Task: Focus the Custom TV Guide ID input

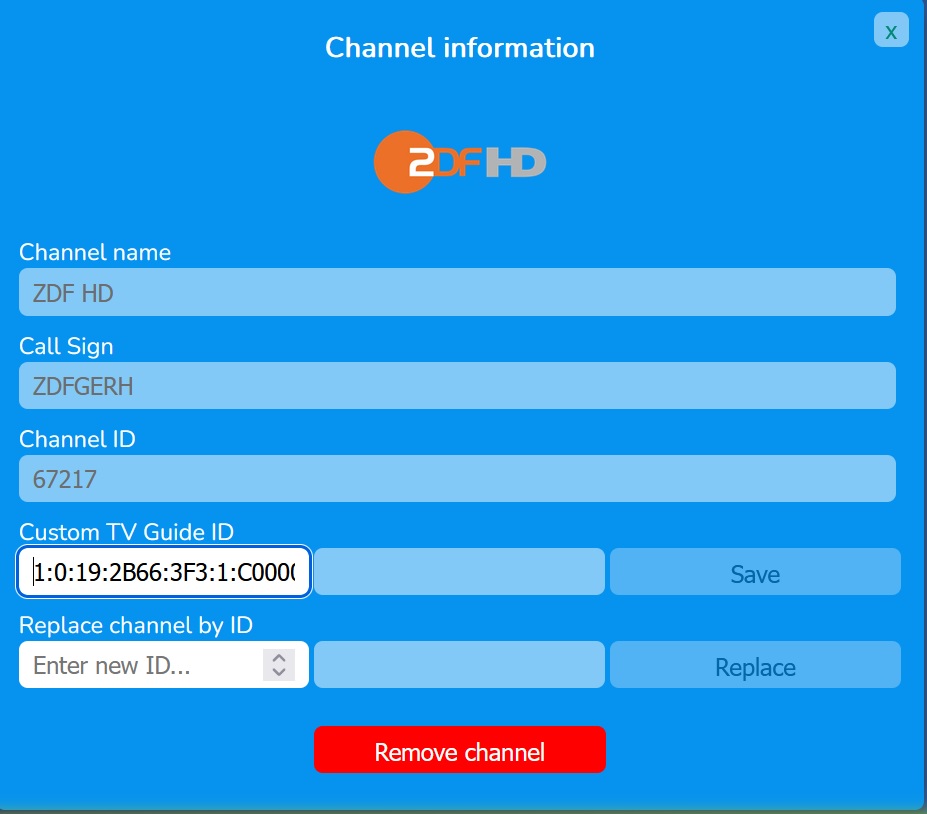Action: 164,572
